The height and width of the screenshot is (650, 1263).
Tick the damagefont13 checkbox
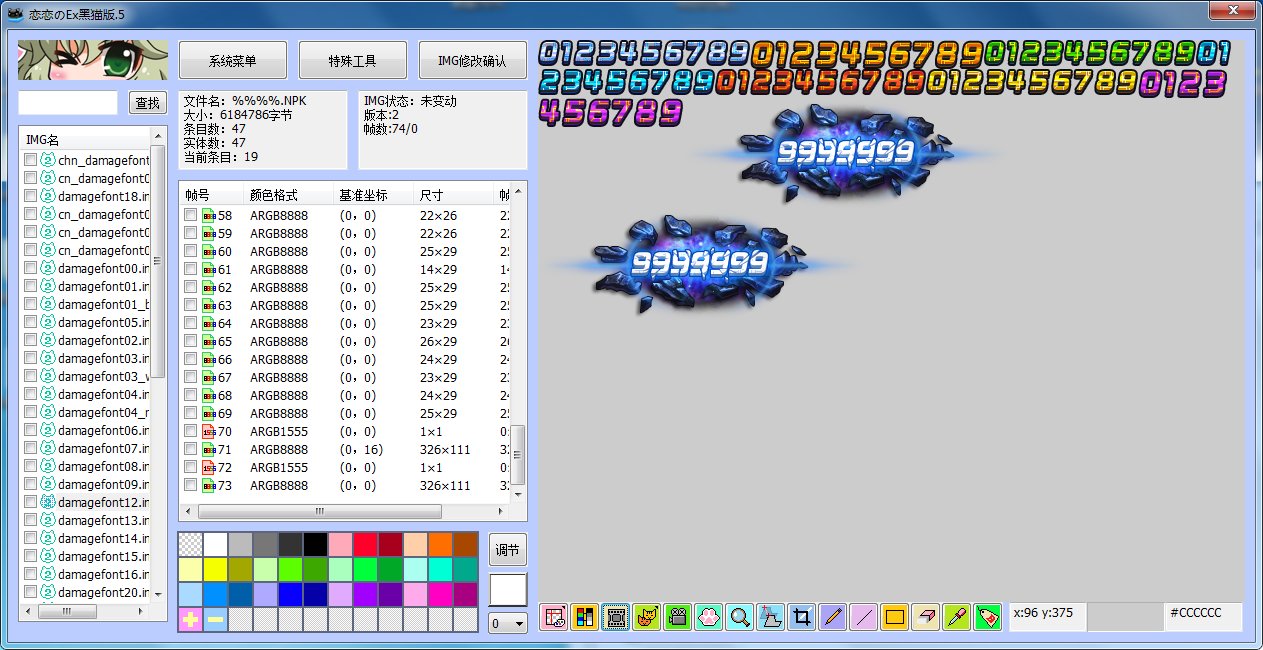30,520
